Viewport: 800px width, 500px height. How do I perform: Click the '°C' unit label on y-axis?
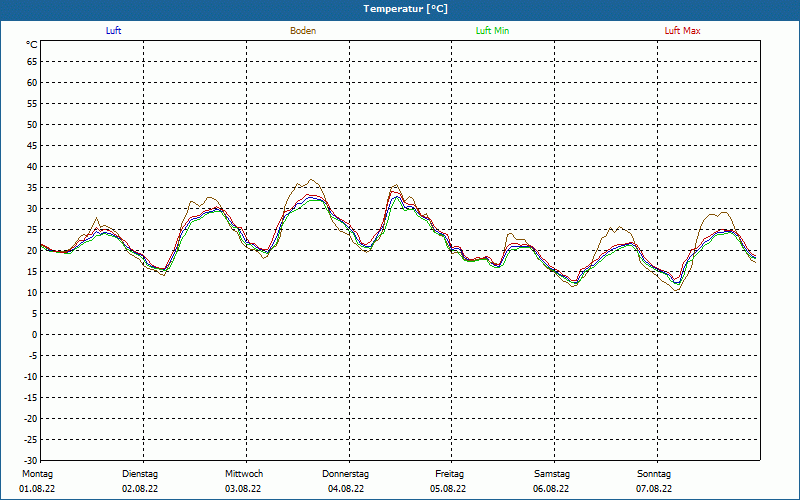tap(32, 45)
